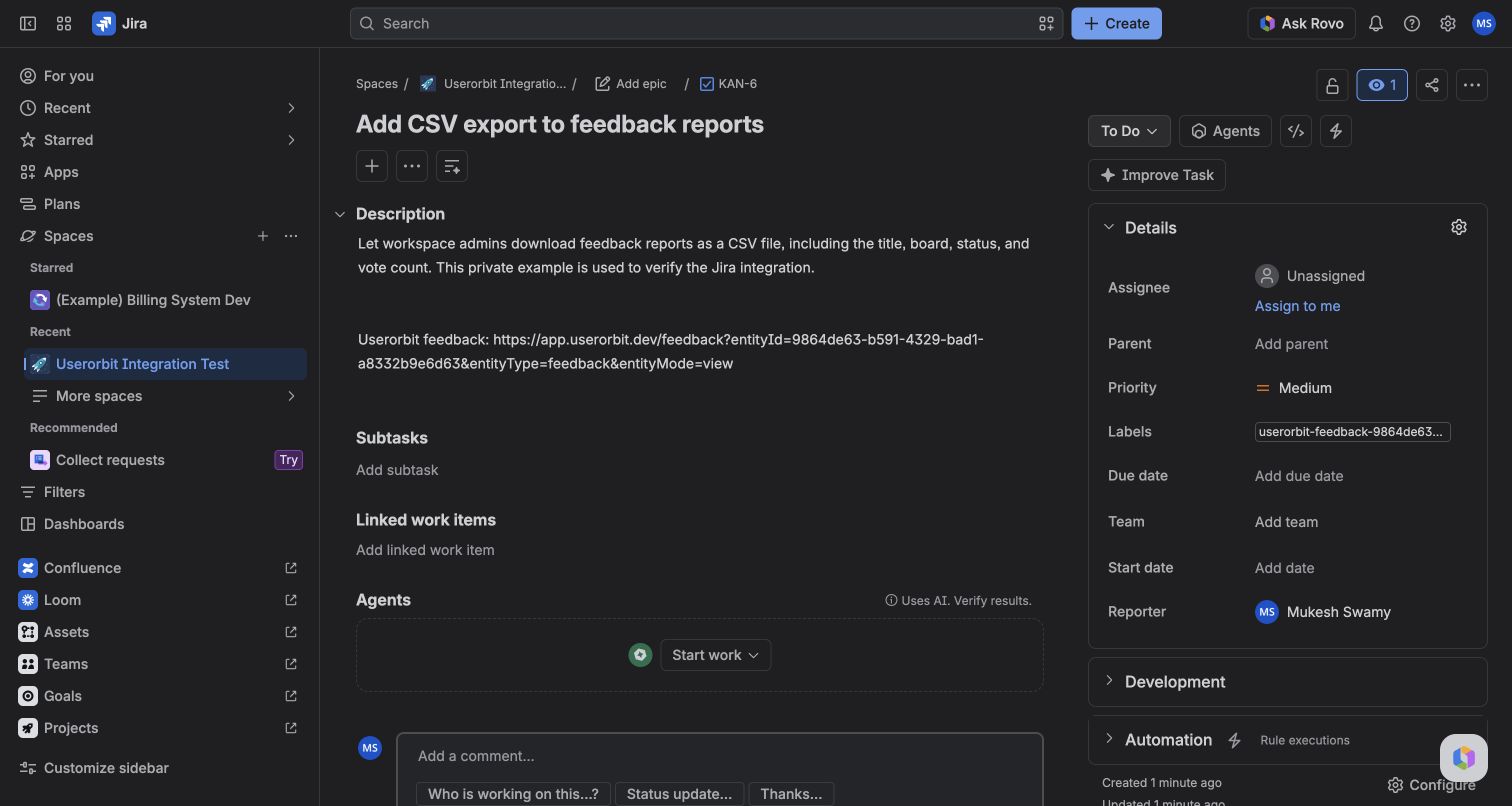Click the Create button
Viewport: 1512px width, 806px height.
pyautogui.click(x=1116, y=23)
